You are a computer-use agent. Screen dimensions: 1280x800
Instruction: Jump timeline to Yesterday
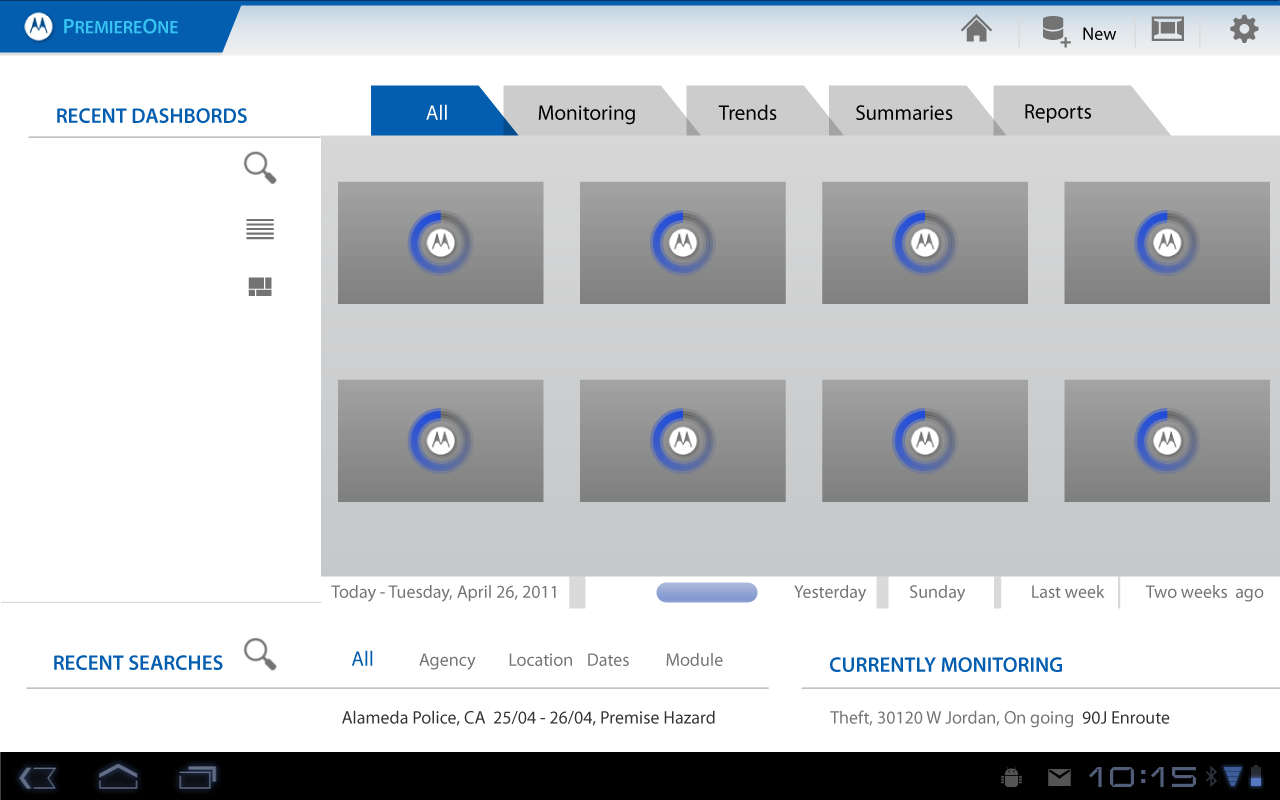tap(830, 592)
